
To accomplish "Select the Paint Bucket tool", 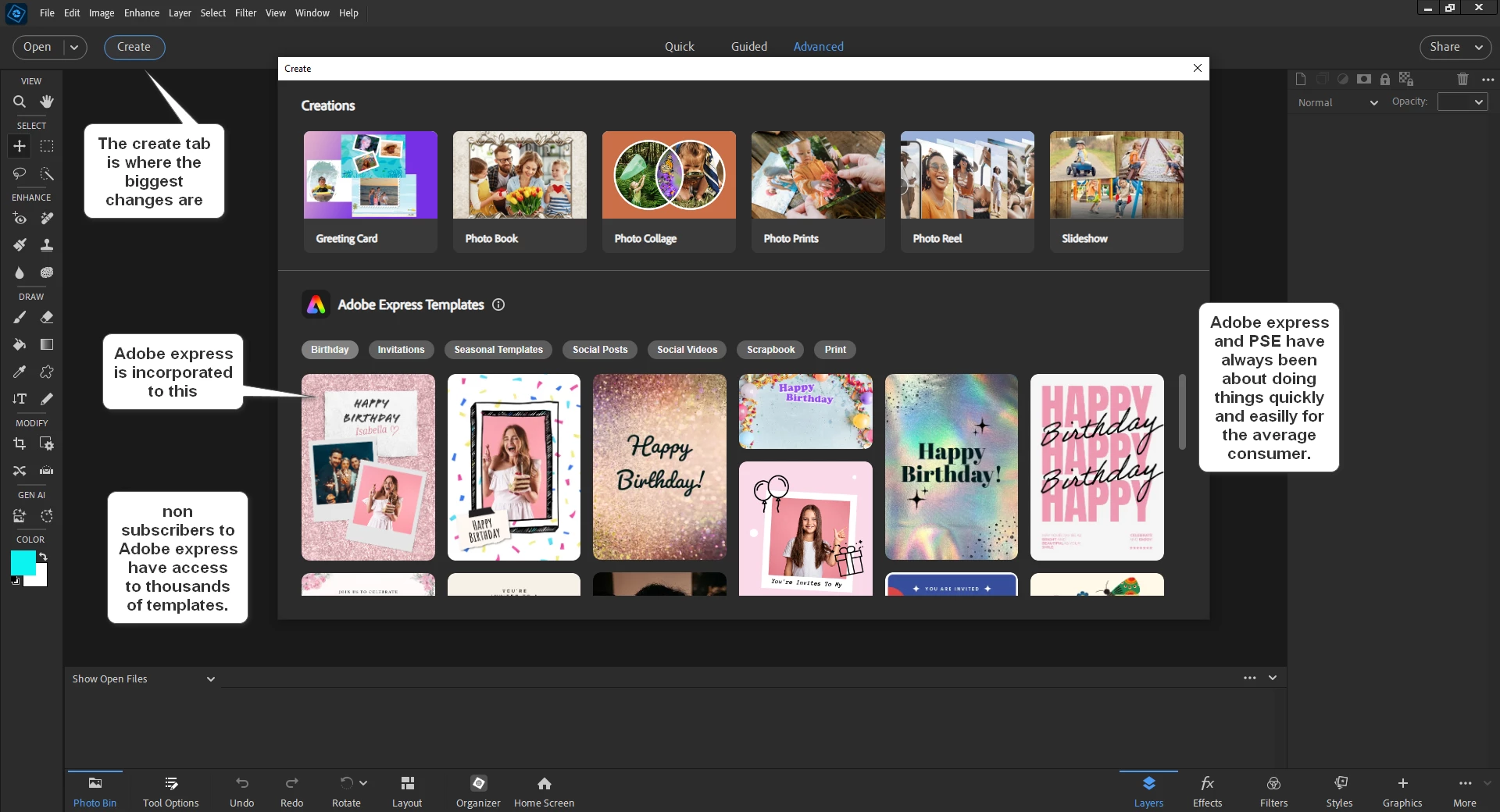I will coord(20,344).
